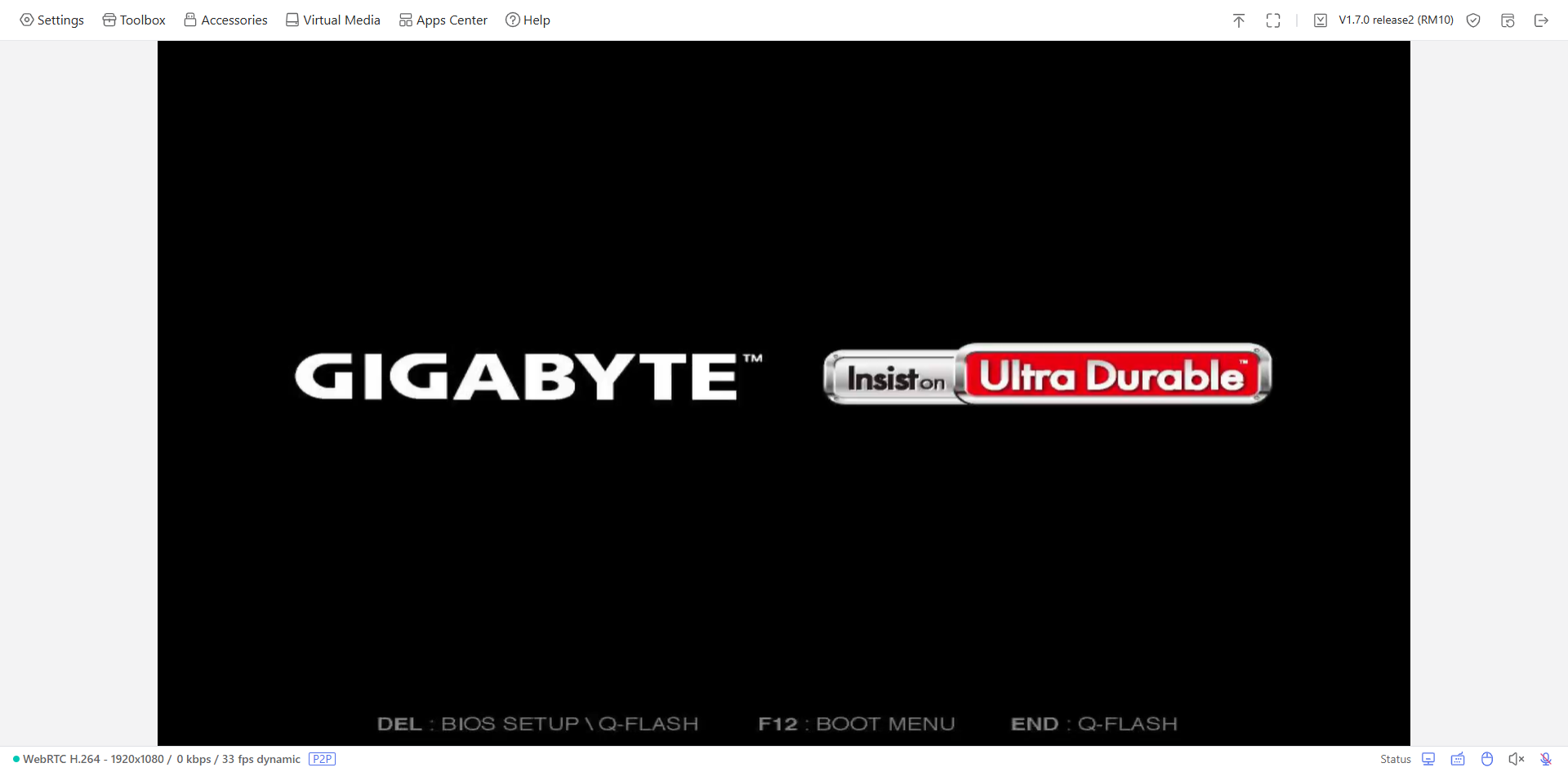Open the security shield icon
This screenshot has height=772, width=1568.
click(1474, 20)
